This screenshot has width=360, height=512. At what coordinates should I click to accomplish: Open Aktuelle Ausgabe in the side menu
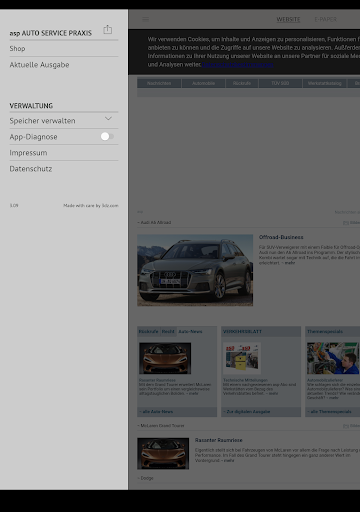point(64,65)
